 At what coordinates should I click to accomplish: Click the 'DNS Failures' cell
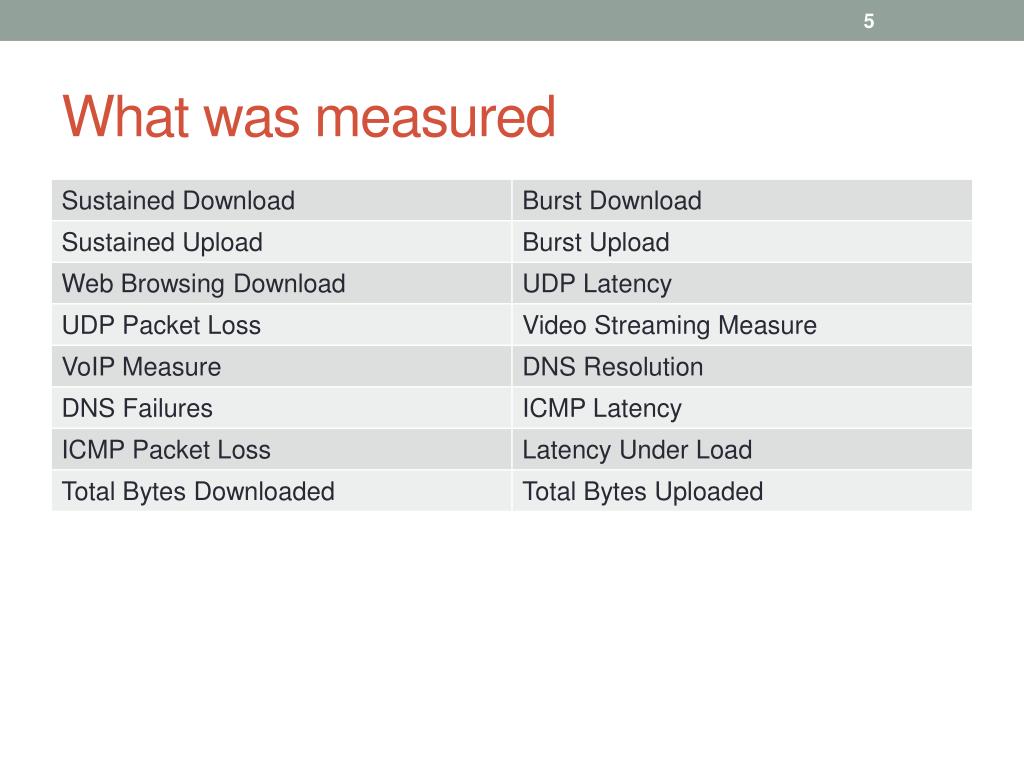tap(281, 408)
